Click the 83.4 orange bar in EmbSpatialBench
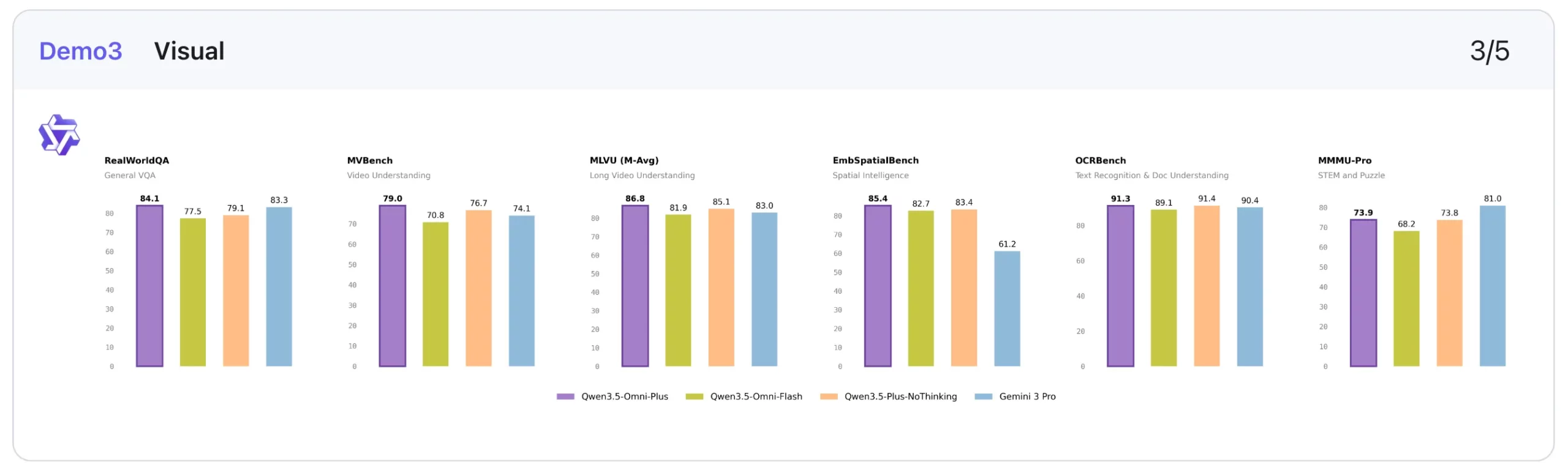The height and width of the screenshot is (473, 1568). (964, 288)
